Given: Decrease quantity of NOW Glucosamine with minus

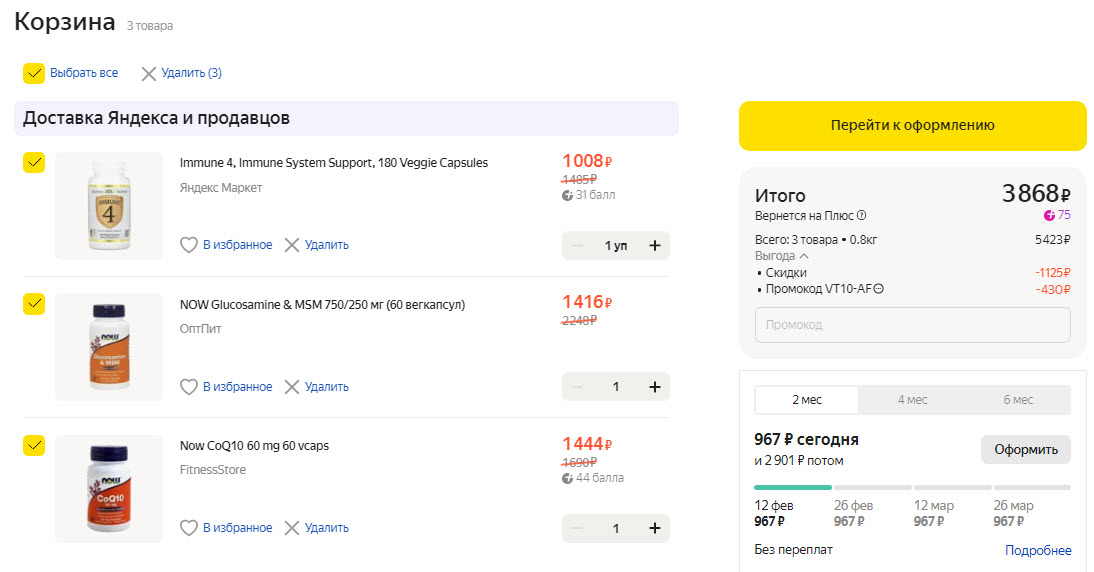Looking at the screenshot, I should pos(576,387).
